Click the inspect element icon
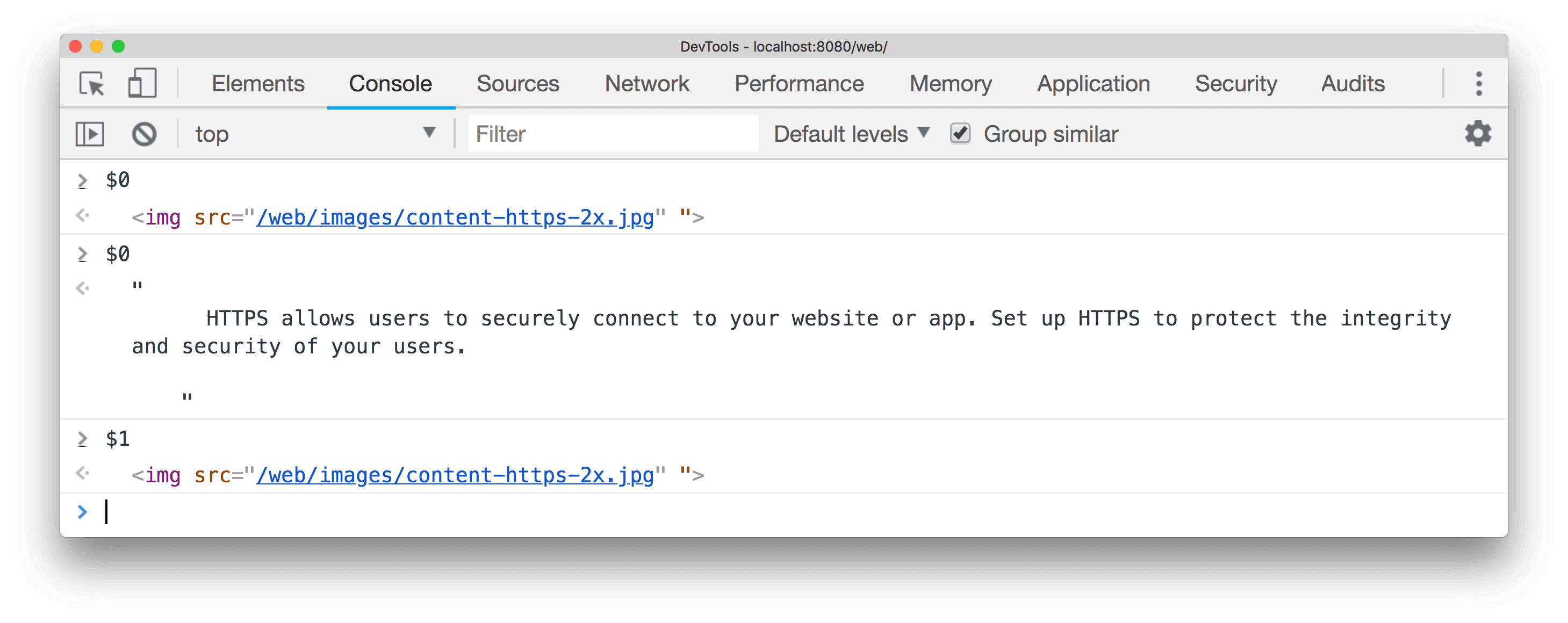Image resolution: width=1568 pixels, height=623 pixels. [x=92, y=83]
